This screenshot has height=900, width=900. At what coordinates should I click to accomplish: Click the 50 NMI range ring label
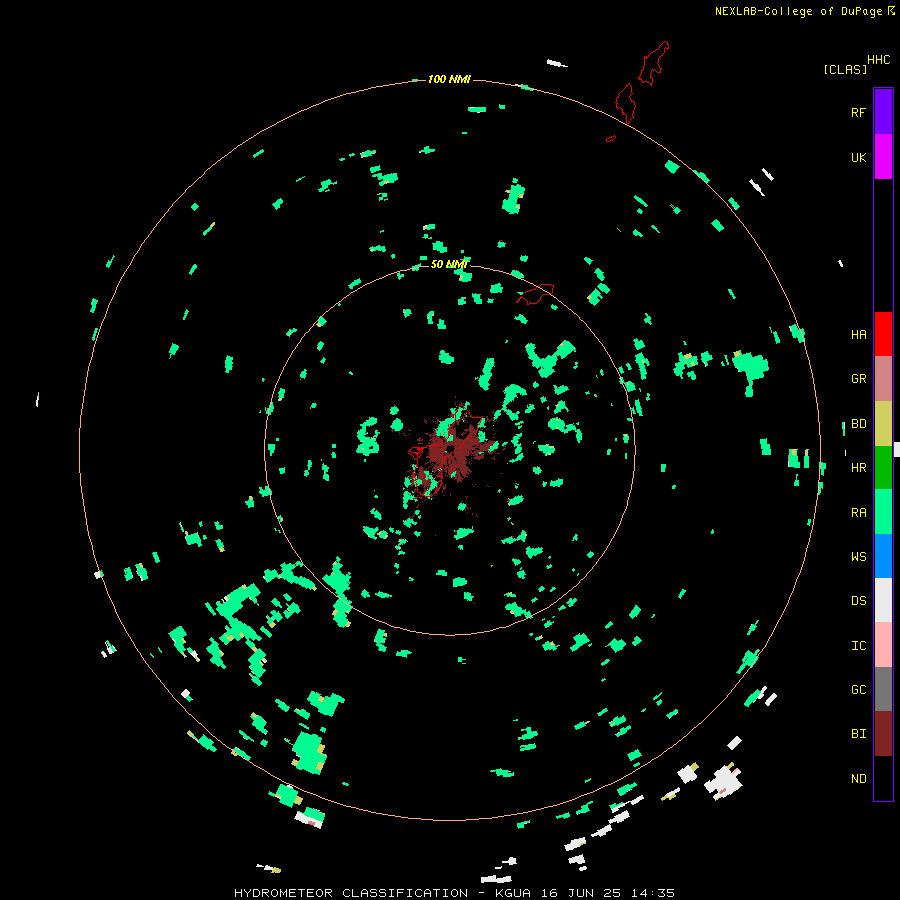(x=449, y=264)
